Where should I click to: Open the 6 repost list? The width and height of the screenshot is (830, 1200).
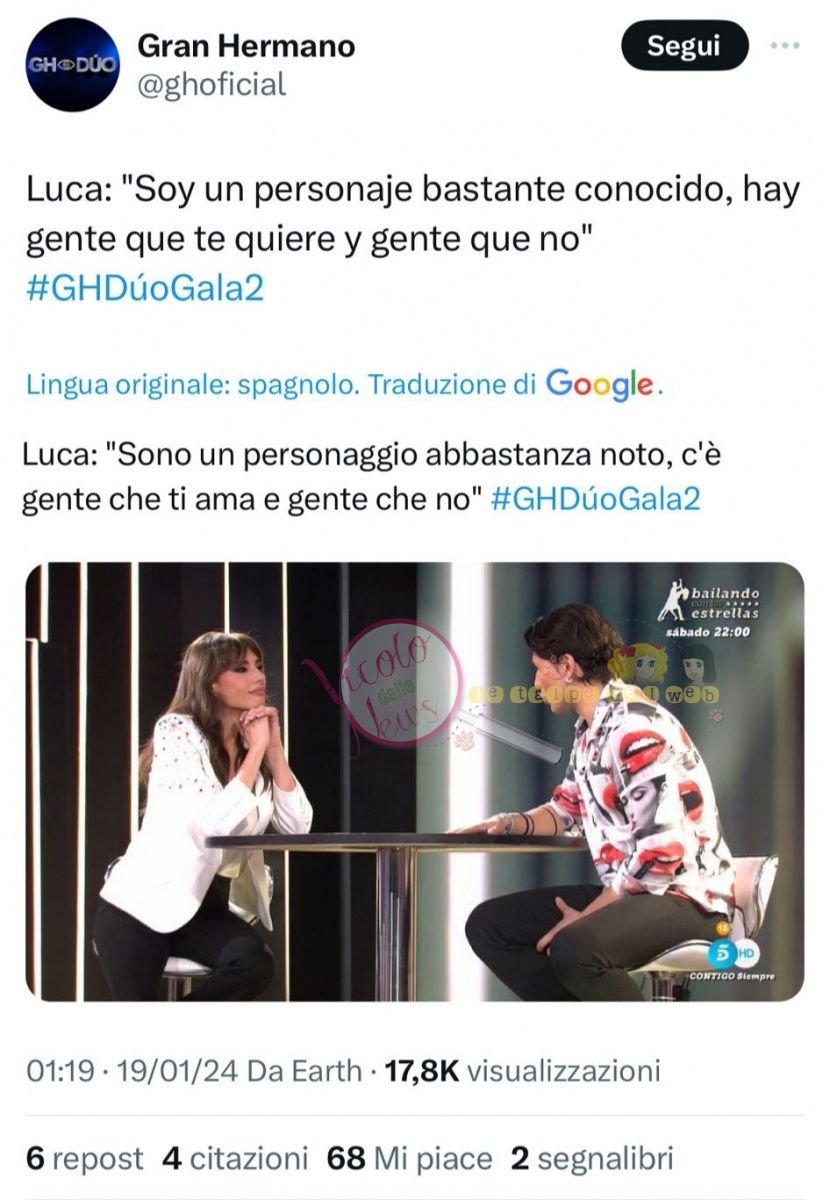pos(84,1159)
